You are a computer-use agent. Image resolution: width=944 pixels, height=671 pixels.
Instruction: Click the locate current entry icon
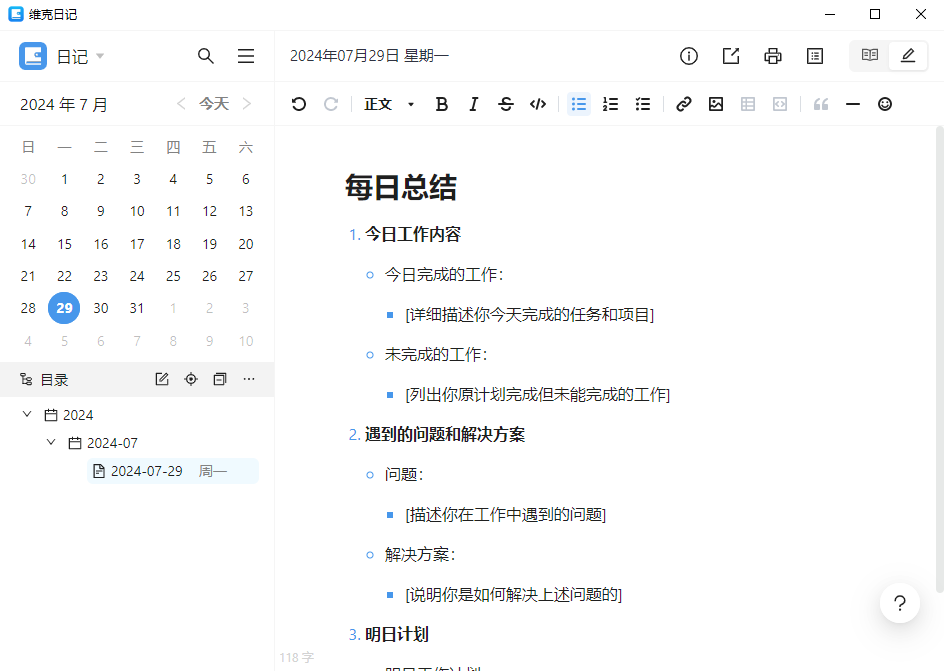point(191,379)
